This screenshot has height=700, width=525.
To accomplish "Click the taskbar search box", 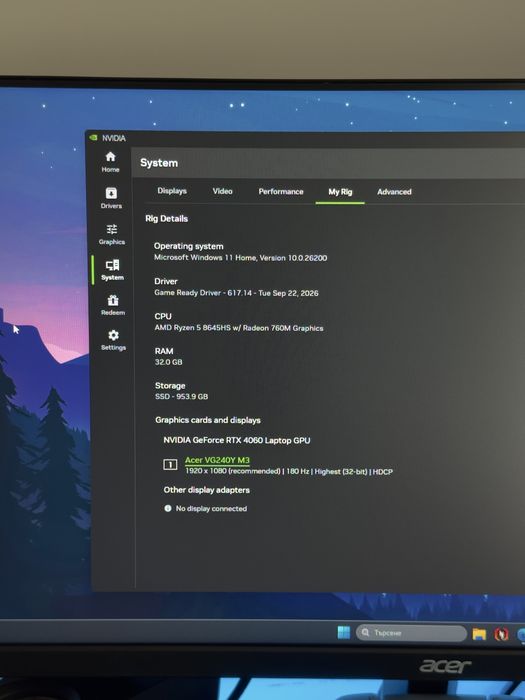I will [411, 633].
